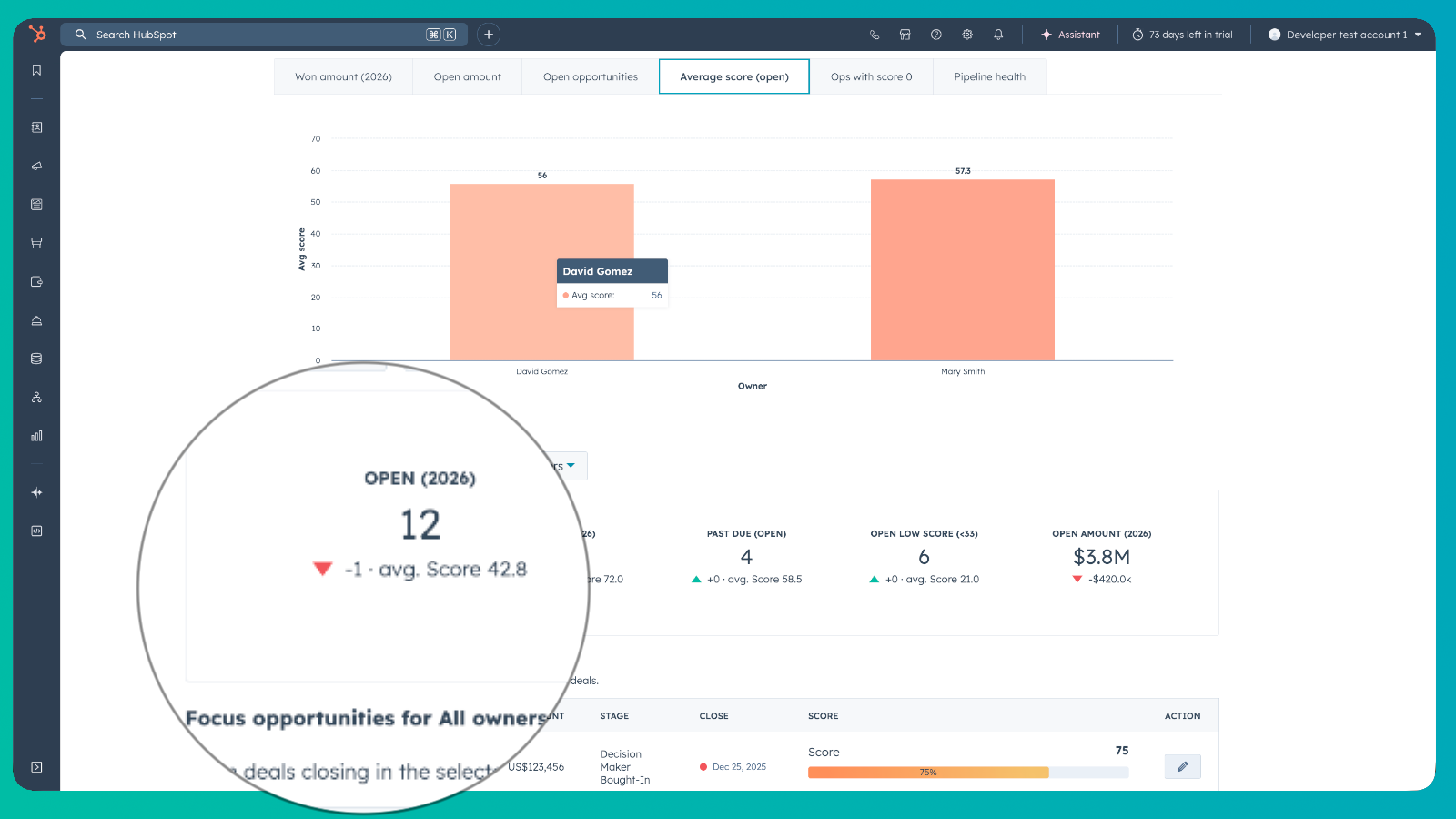
Task: Open the notifications bell
Action: (998, 35)
